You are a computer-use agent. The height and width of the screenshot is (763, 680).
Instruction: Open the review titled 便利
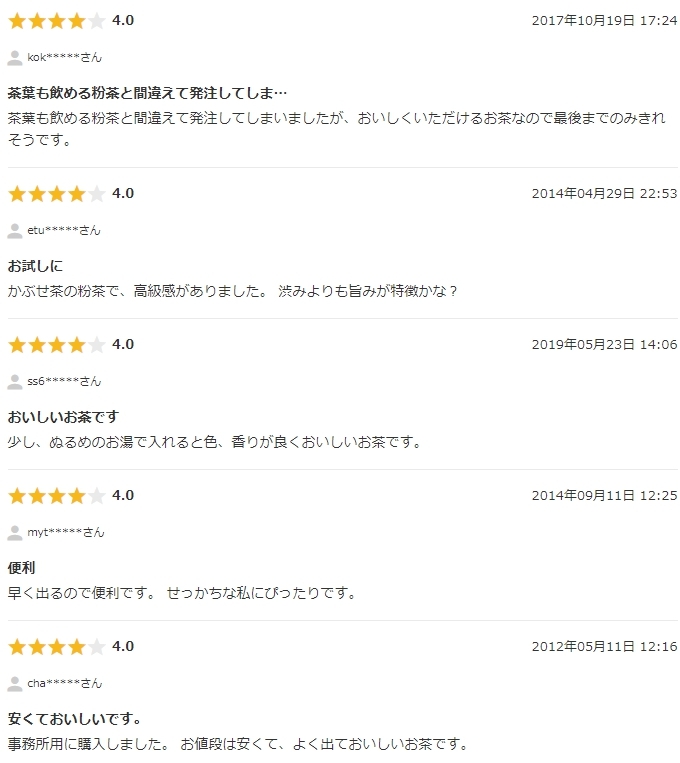click(x=21, y=567)
